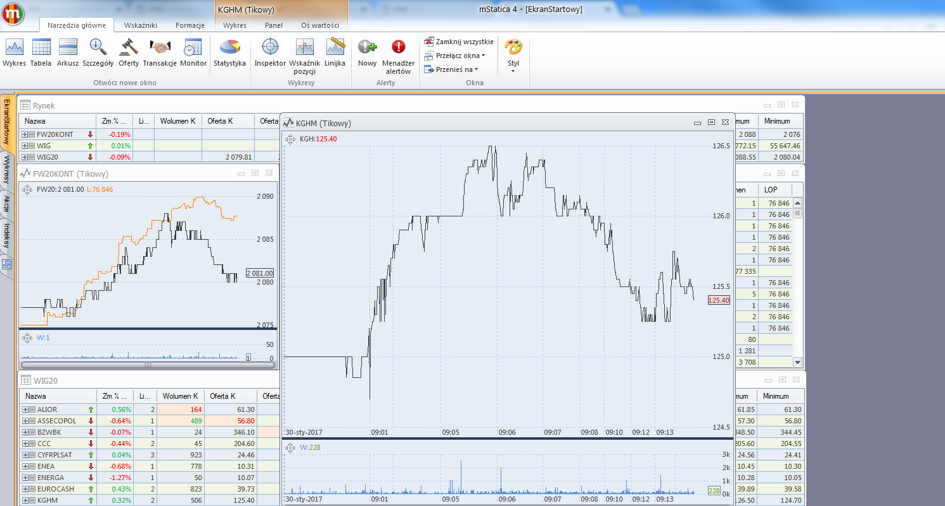Screen dimensions: 945x506
Task: Expand the CCC row
Action: point(25,444)
